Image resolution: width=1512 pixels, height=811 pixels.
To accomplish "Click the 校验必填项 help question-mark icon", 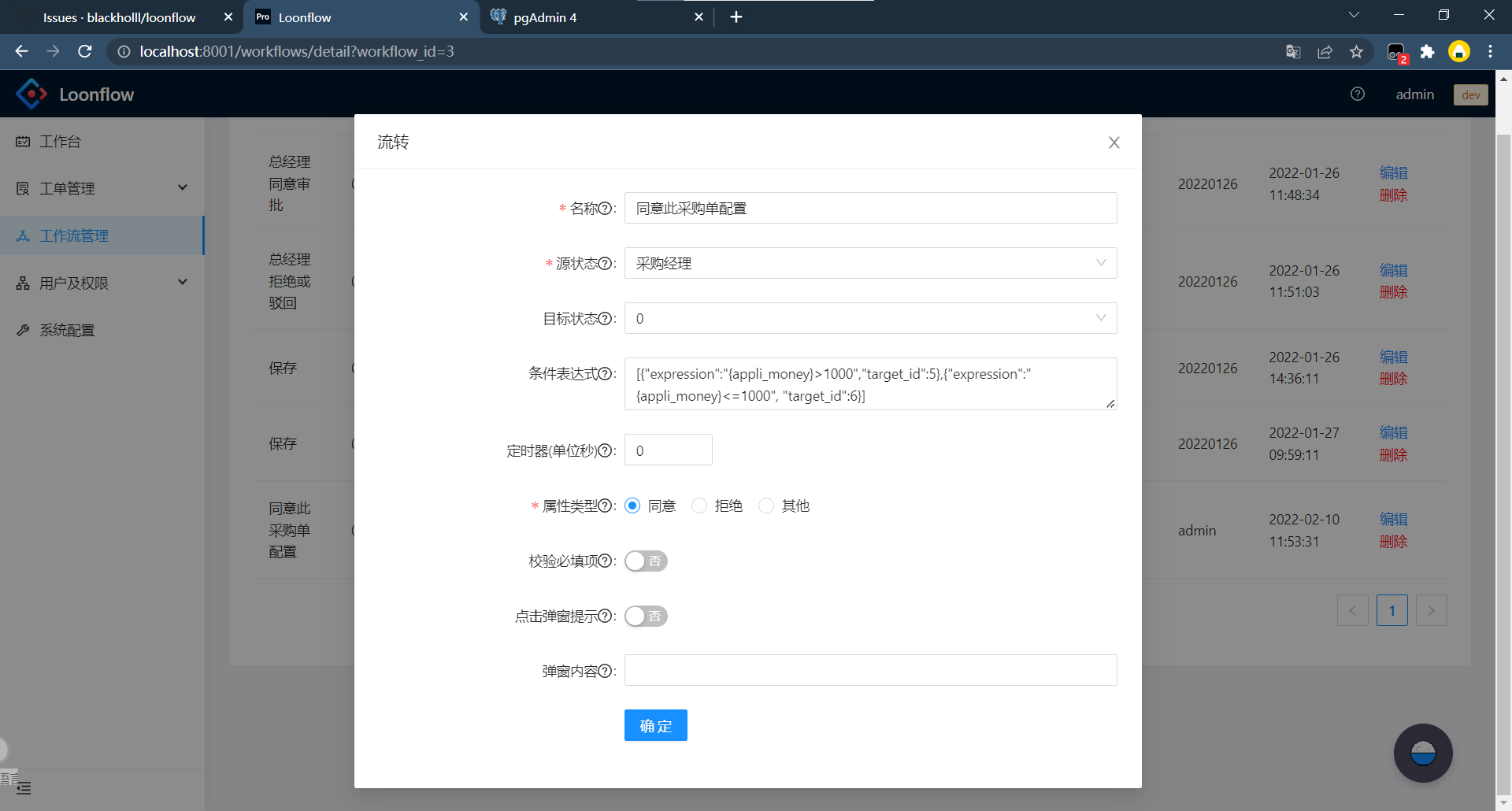I will pos(605,561).
